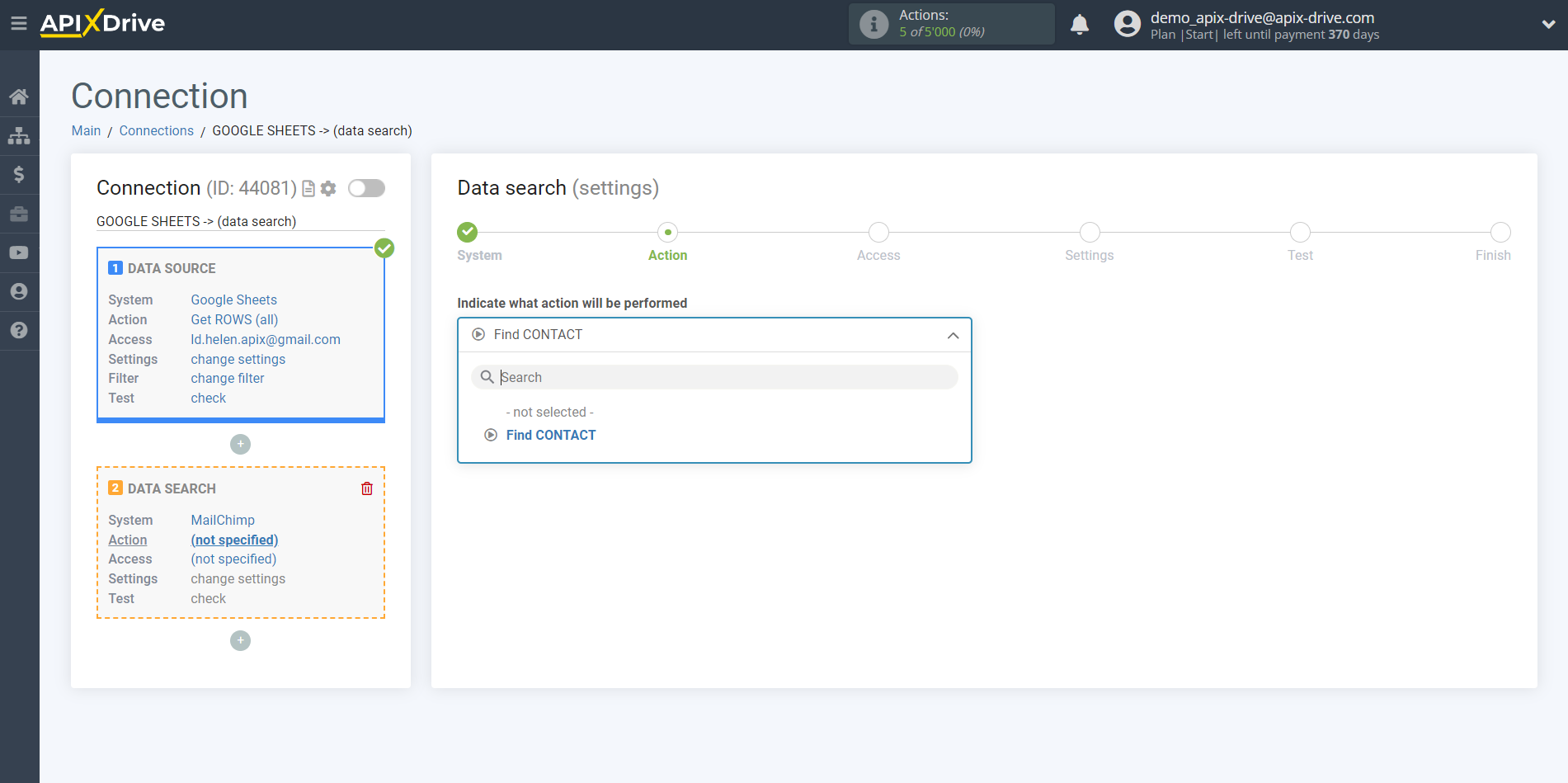1568x783 pixels.
Task: Focus the Search field in the dropdown
Action: (x=714, y=377)
